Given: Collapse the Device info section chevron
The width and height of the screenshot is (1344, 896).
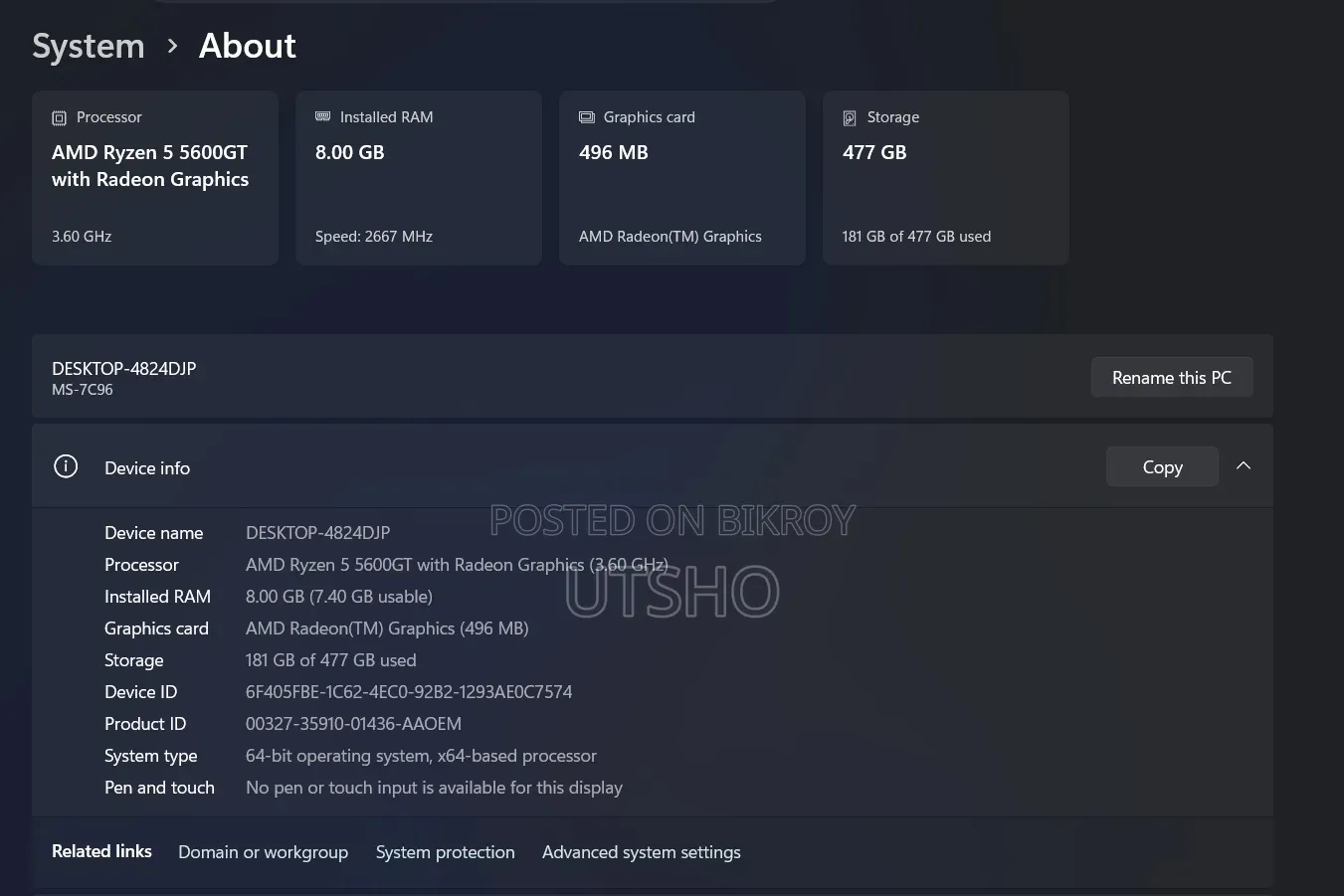Looking at the screenshot, I should point(1244,465).
